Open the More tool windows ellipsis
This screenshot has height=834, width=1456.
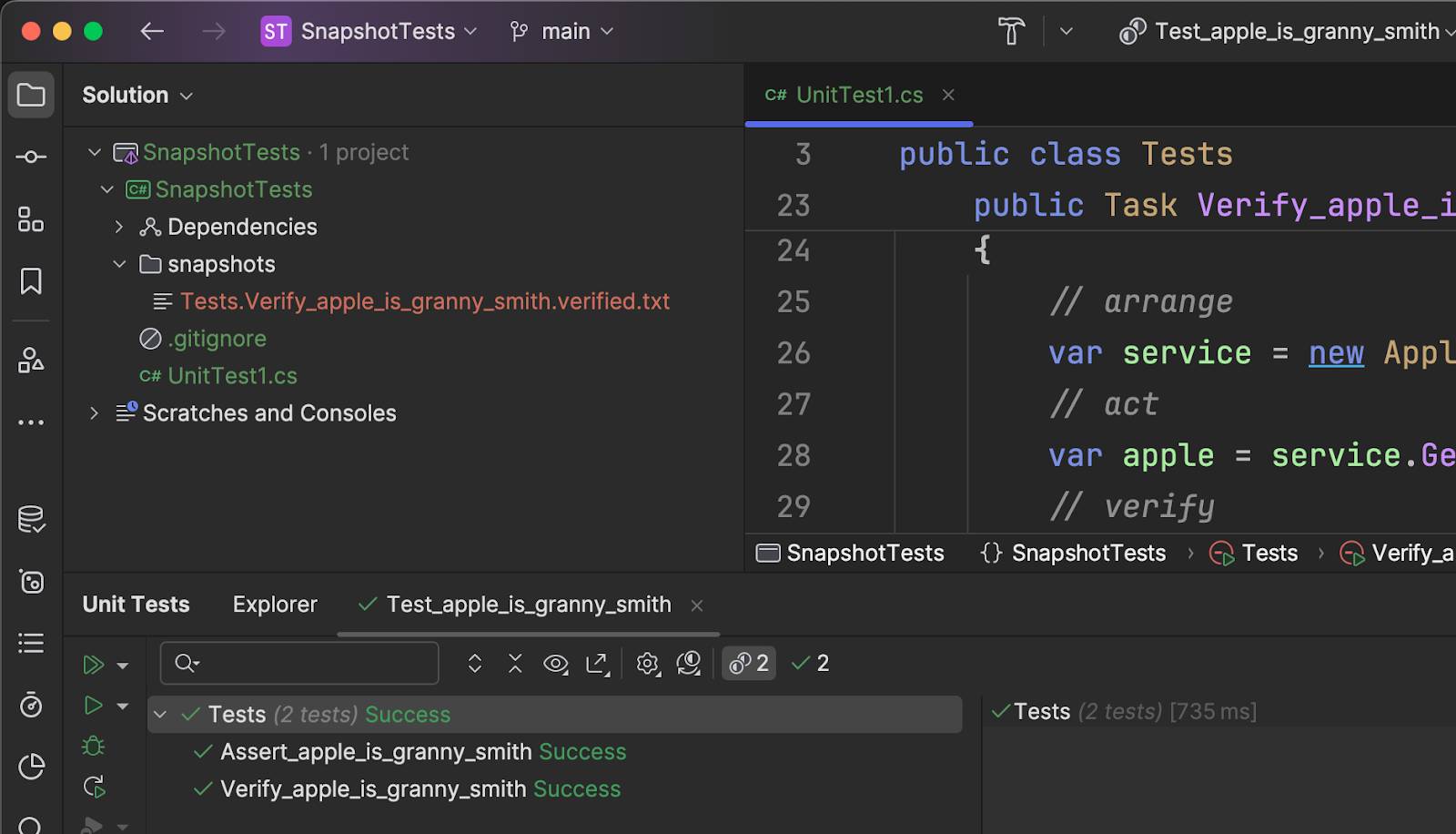coord(31,422)
